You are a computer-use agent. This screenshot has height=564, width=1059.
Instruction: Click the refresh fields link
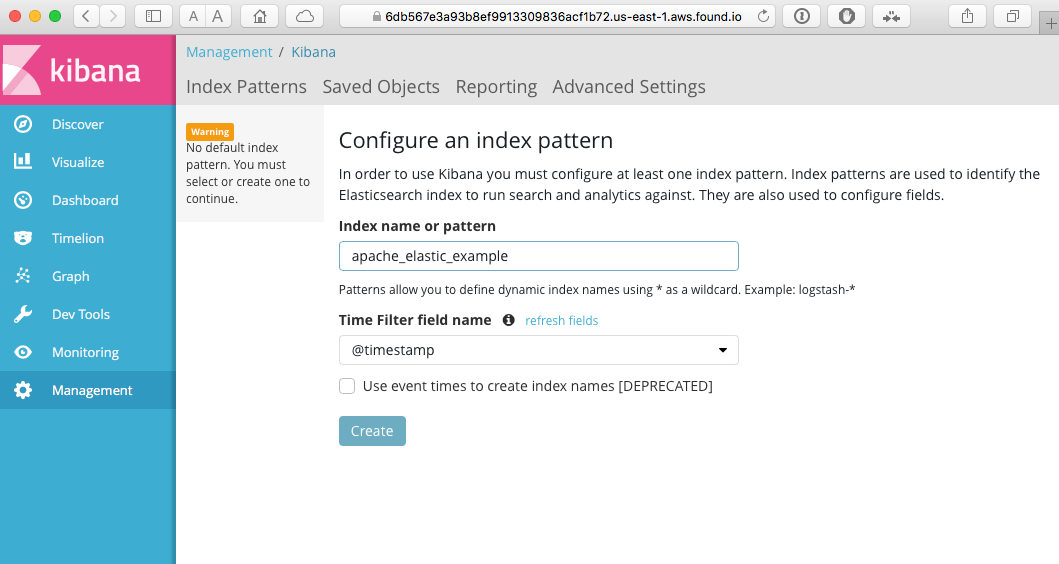coord(561,320)
